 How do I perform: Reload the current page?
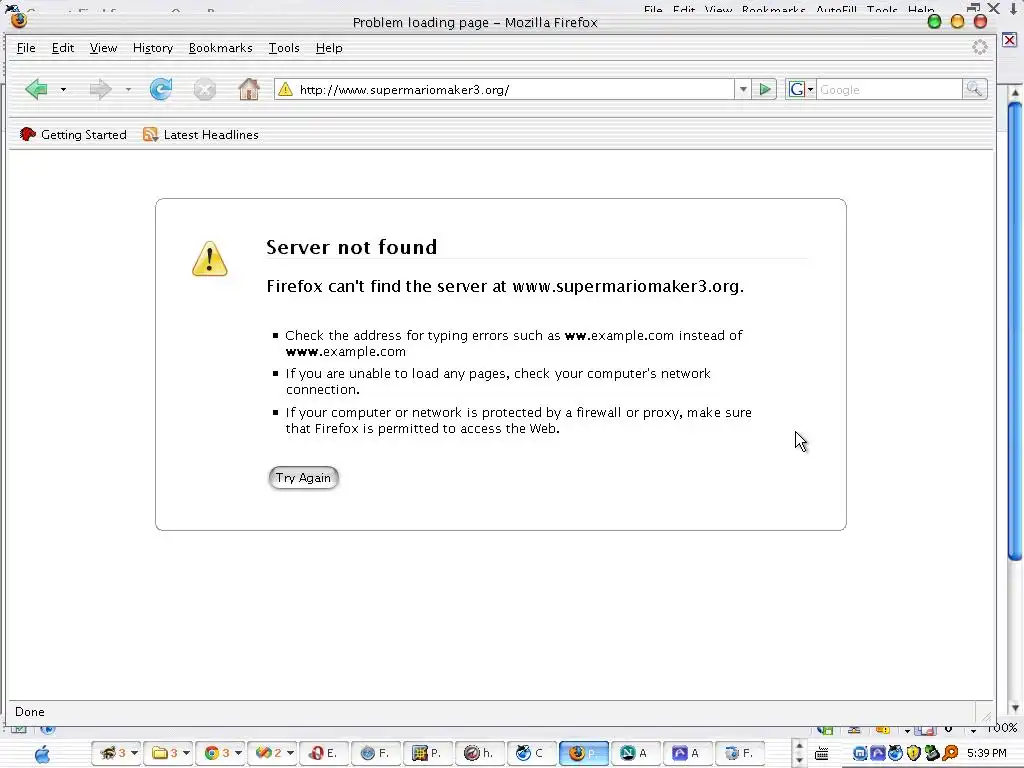[x=161, y=89]
